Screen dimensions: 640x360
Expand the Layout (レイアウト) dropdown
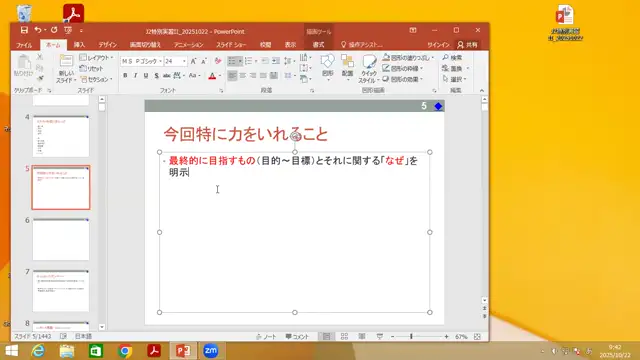96,58
